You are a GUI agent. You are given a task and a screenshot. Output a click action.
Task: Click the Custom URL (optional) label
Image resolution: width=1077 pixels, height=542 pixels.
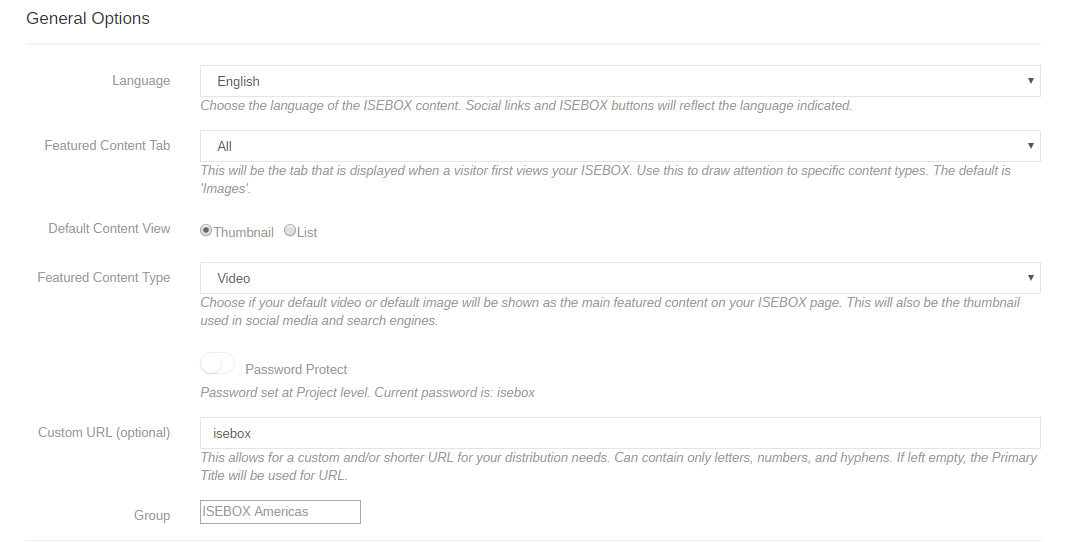(104, 433)
